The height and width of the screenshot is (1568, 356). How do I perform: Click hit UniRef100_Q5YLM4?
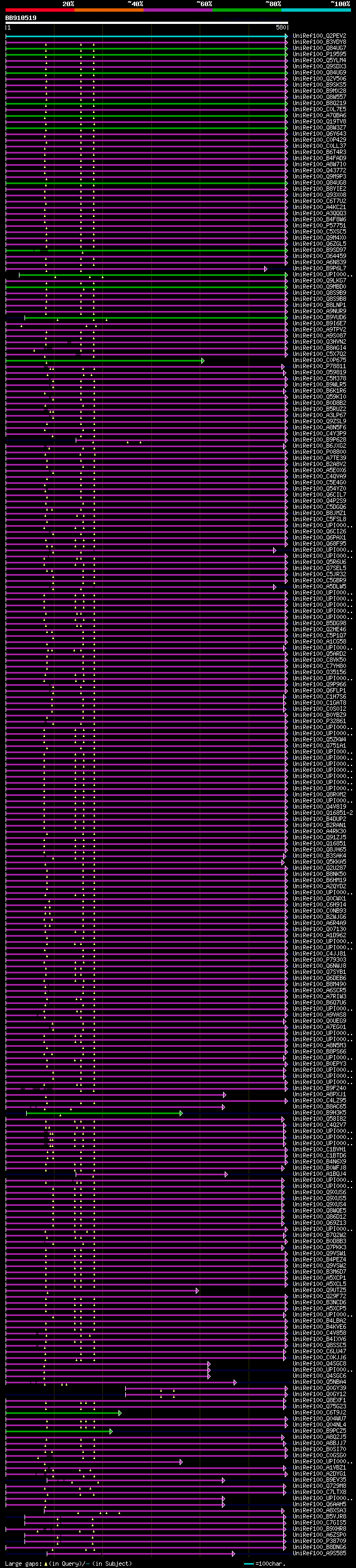(x=319, y=60)
